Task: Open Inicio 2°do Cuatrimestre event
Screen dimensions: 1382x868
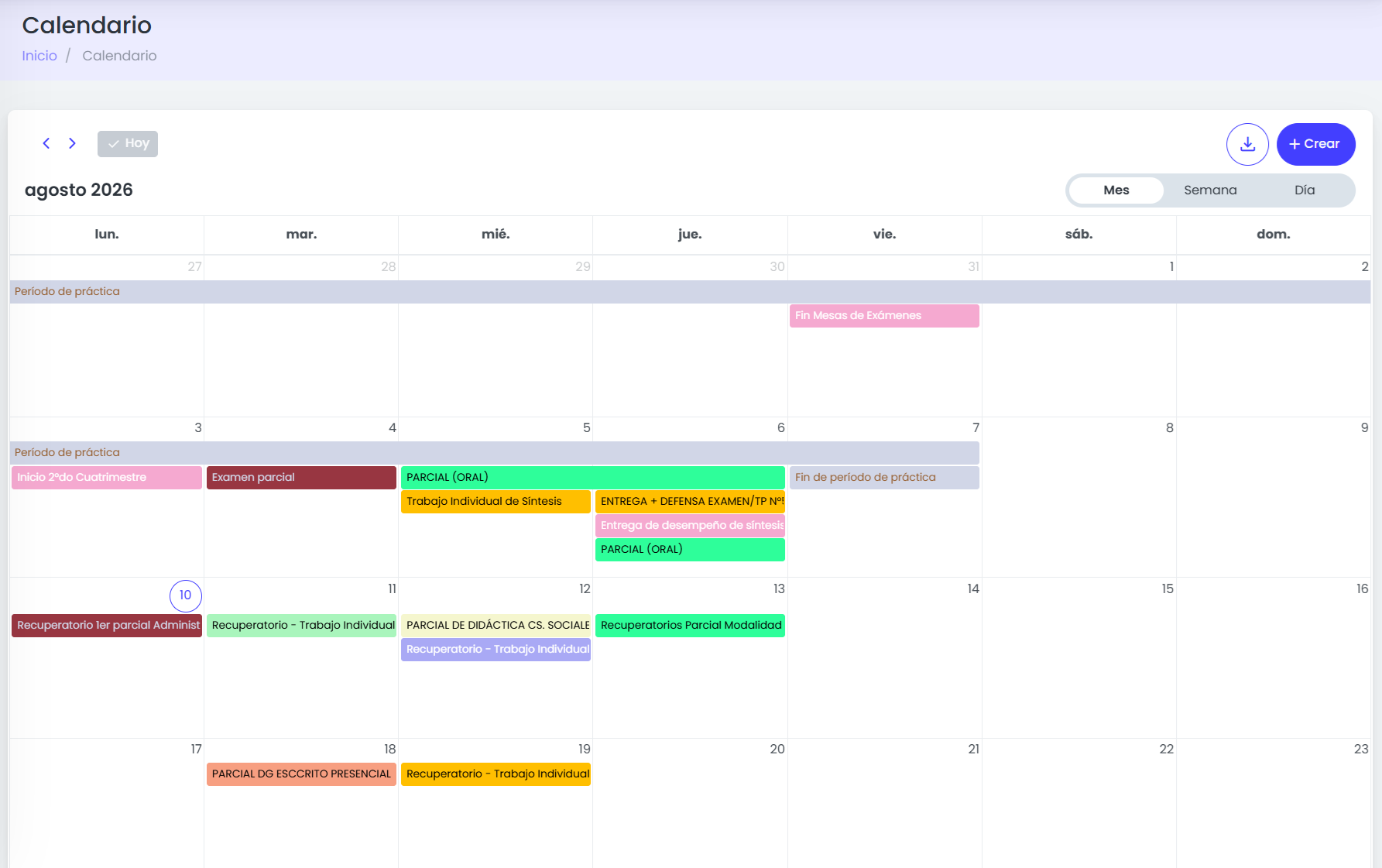Action: coord(107,478)
